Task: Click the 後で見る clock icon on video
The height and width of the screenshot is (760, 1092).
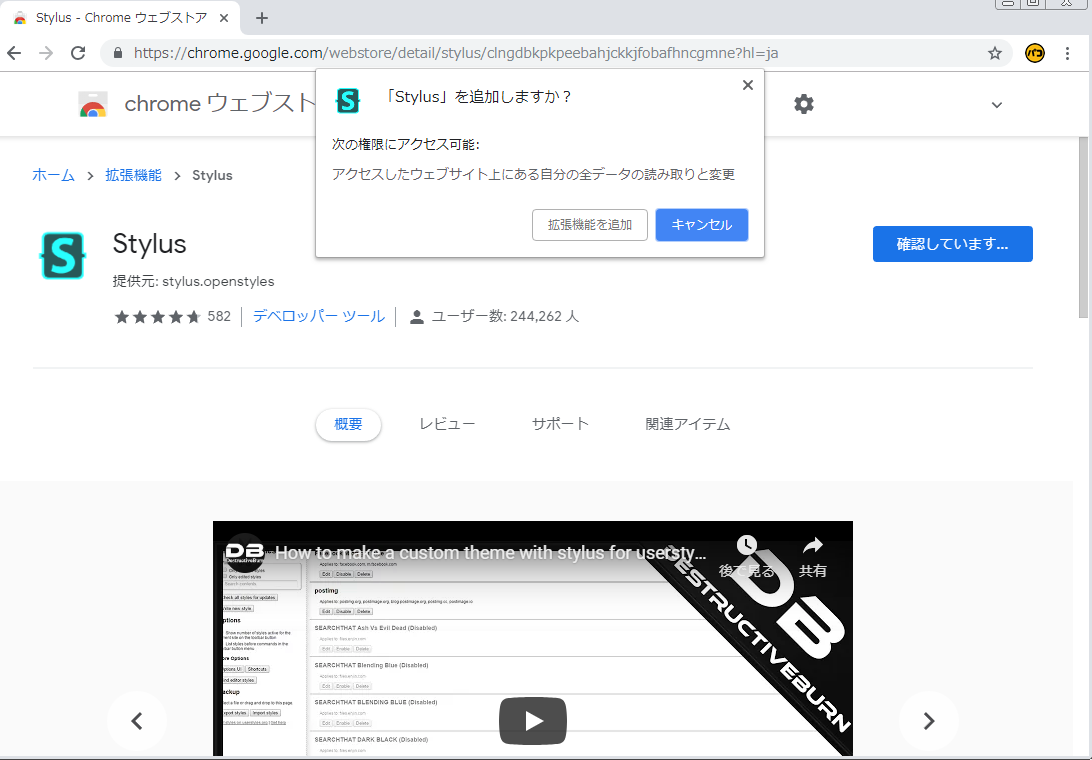Action: [x=747, y=545]
